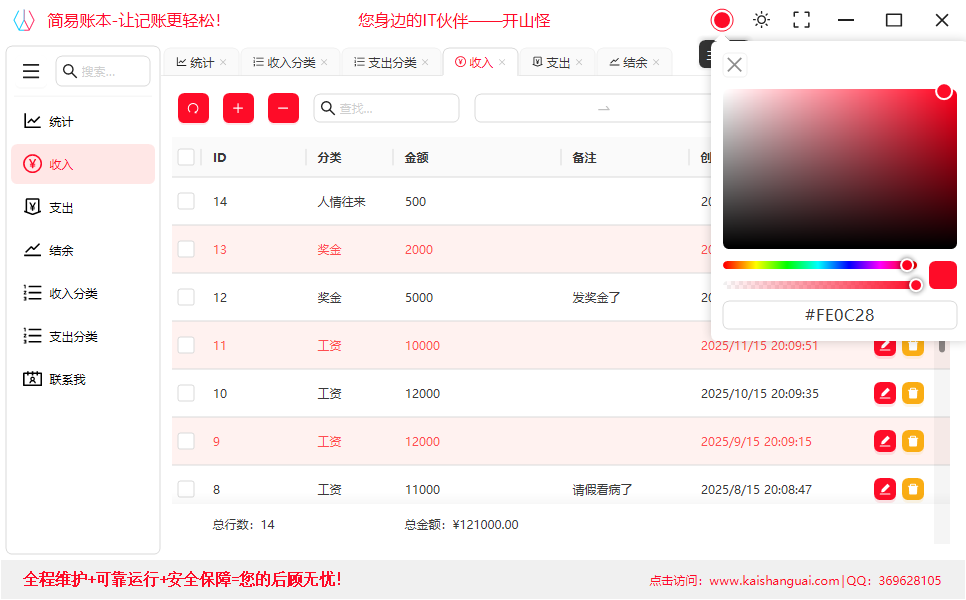Sort by the ID column header
This screenshot has height=600, width=966.
point(219,158)
